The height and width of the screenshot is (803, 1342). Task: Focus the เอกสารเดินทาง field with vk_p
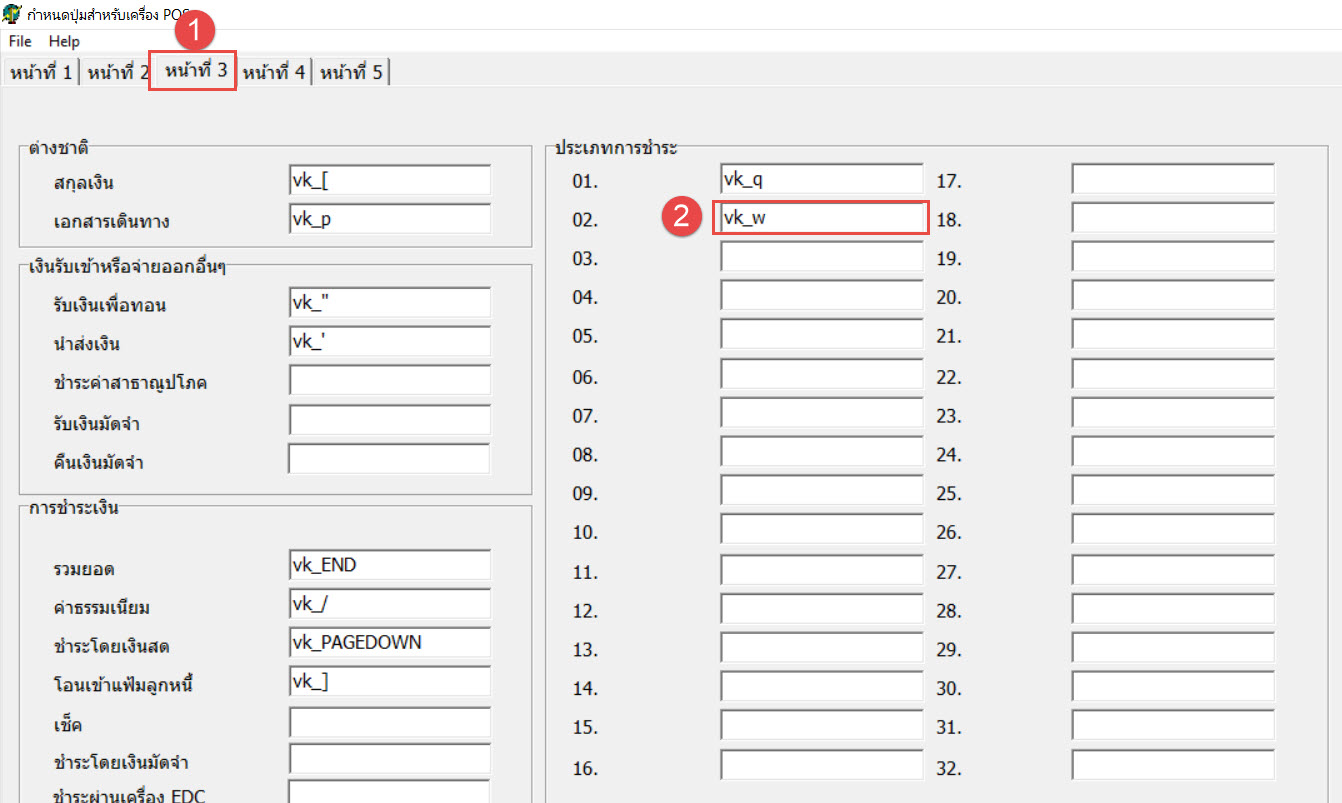[x=389, y=219]
